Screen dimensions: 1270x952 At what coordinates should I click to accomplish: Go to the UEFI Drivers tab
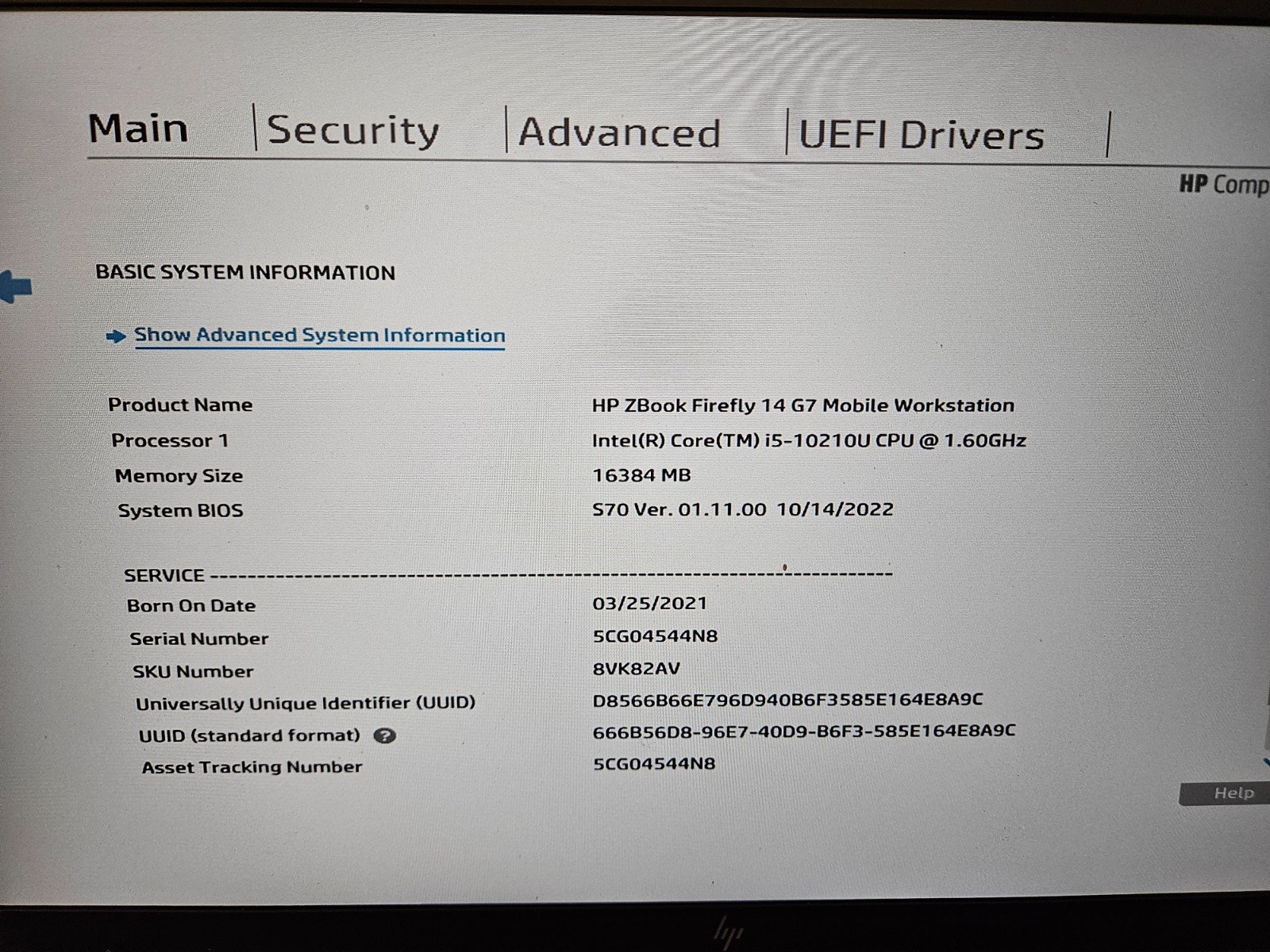921,135
